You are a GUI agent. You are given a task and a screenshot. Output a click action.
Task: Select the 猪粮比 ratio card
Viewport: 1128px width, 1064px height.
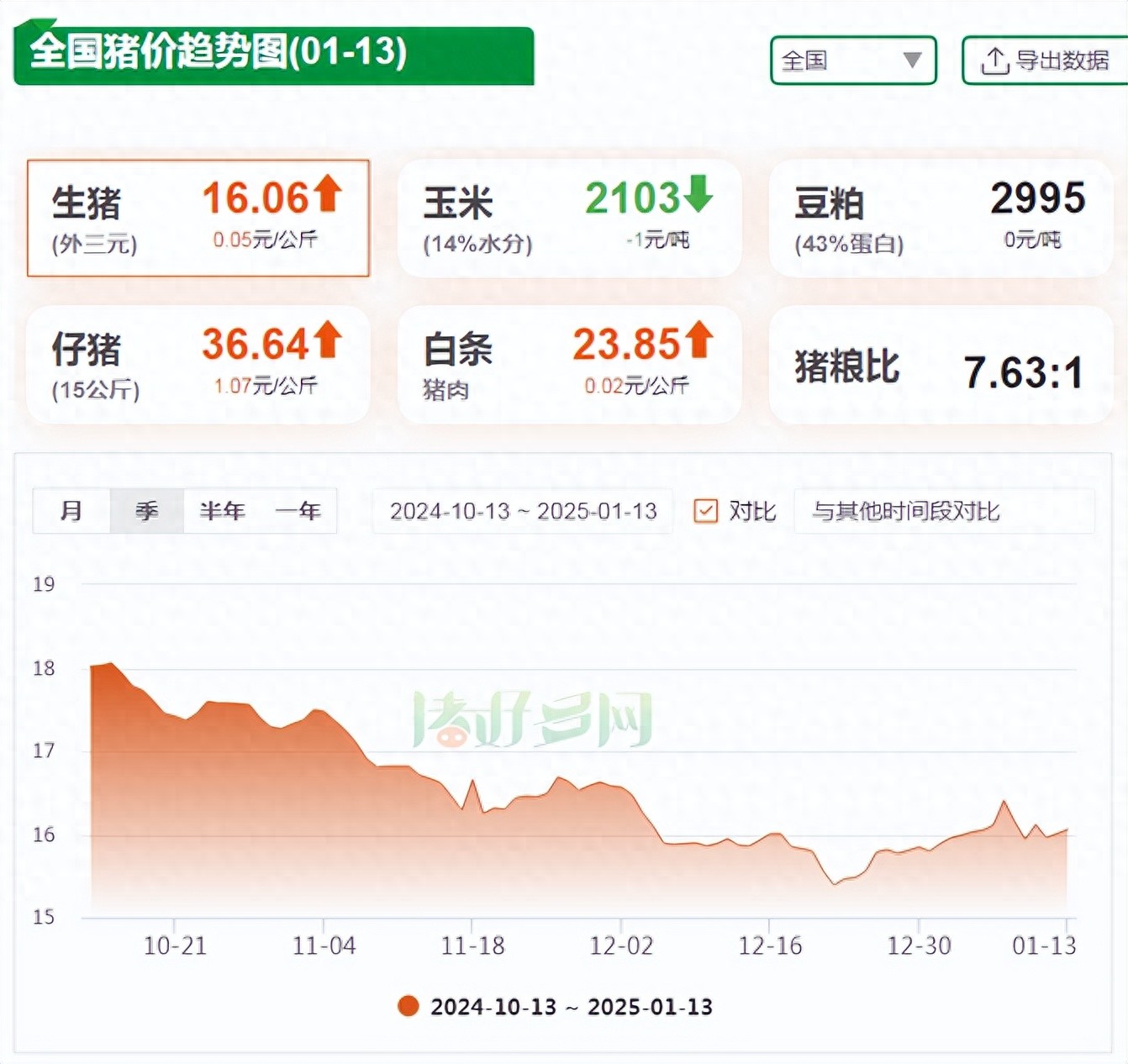(x=941, y=364)
